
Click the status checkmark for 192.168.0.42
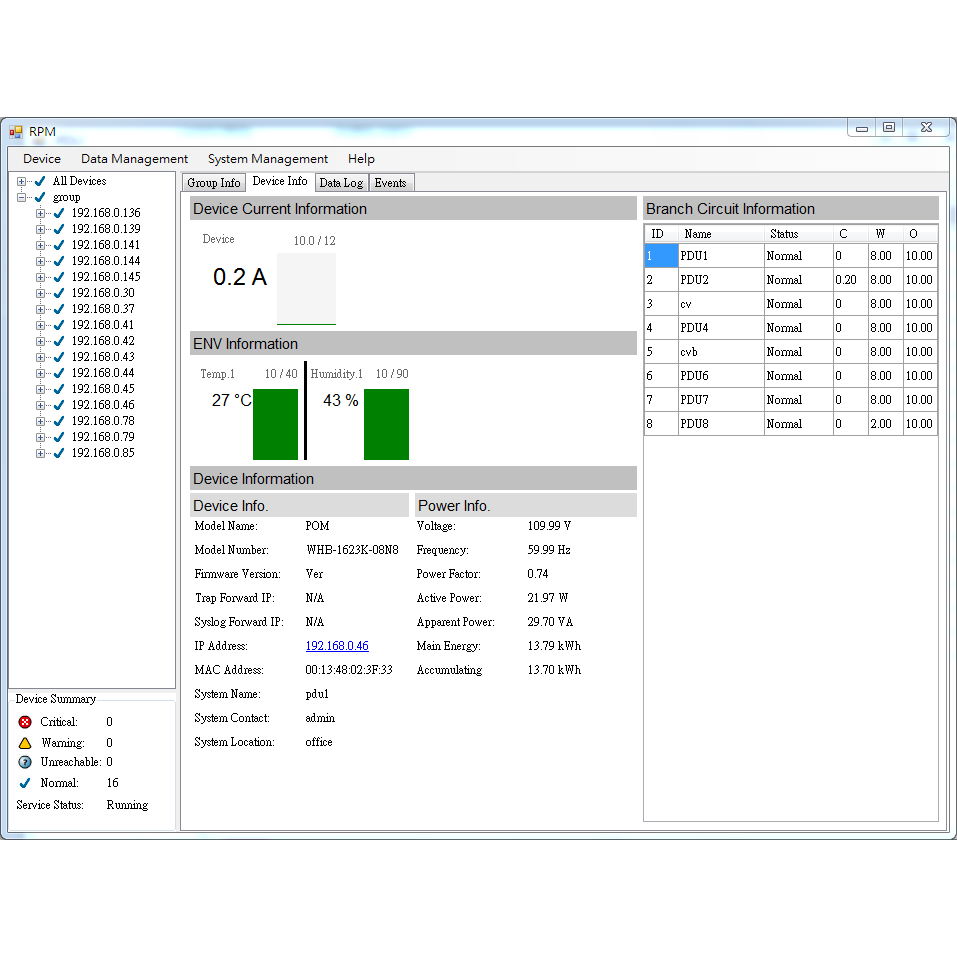[x=59, y=341]
